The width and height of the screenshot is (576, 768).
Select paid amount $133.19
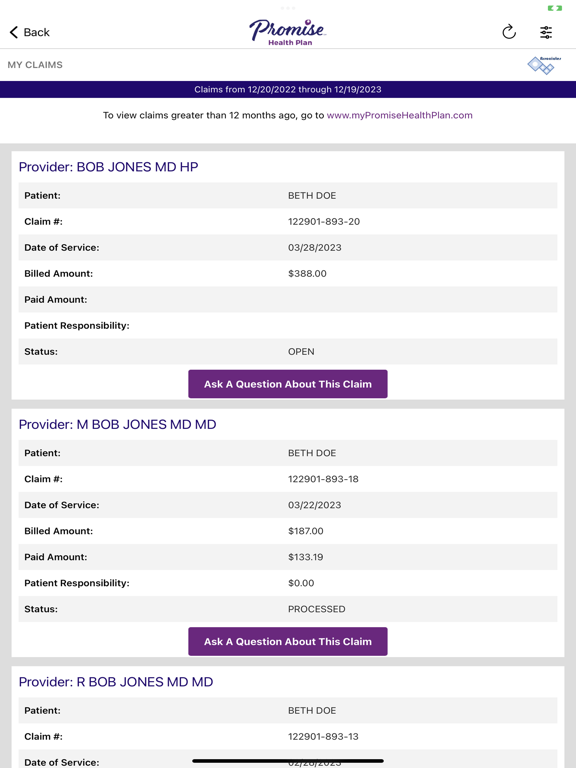point(306,557)
